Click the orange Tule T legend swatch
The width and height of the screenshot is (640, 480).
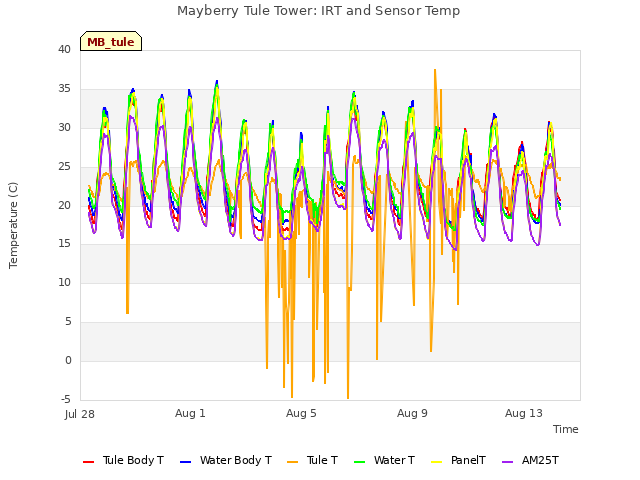(x=293, y=462)
